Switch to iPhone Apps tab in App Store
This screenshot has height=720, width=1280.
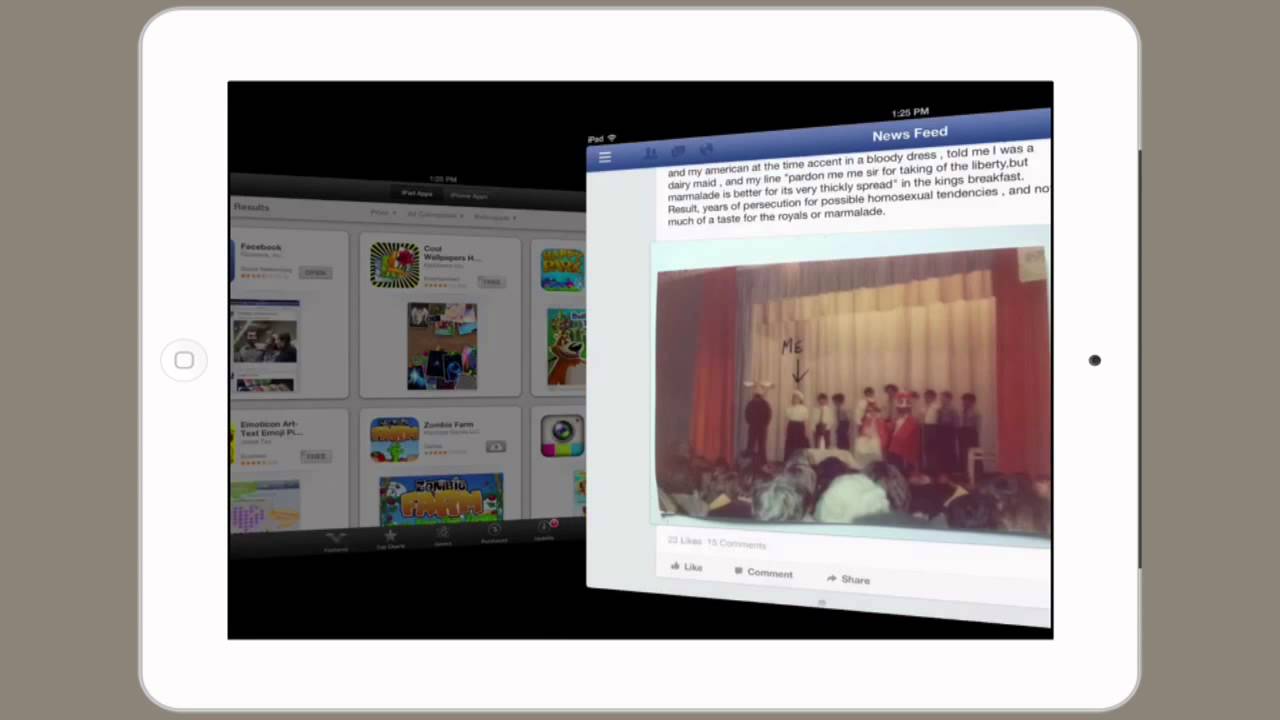pos(468,196)
